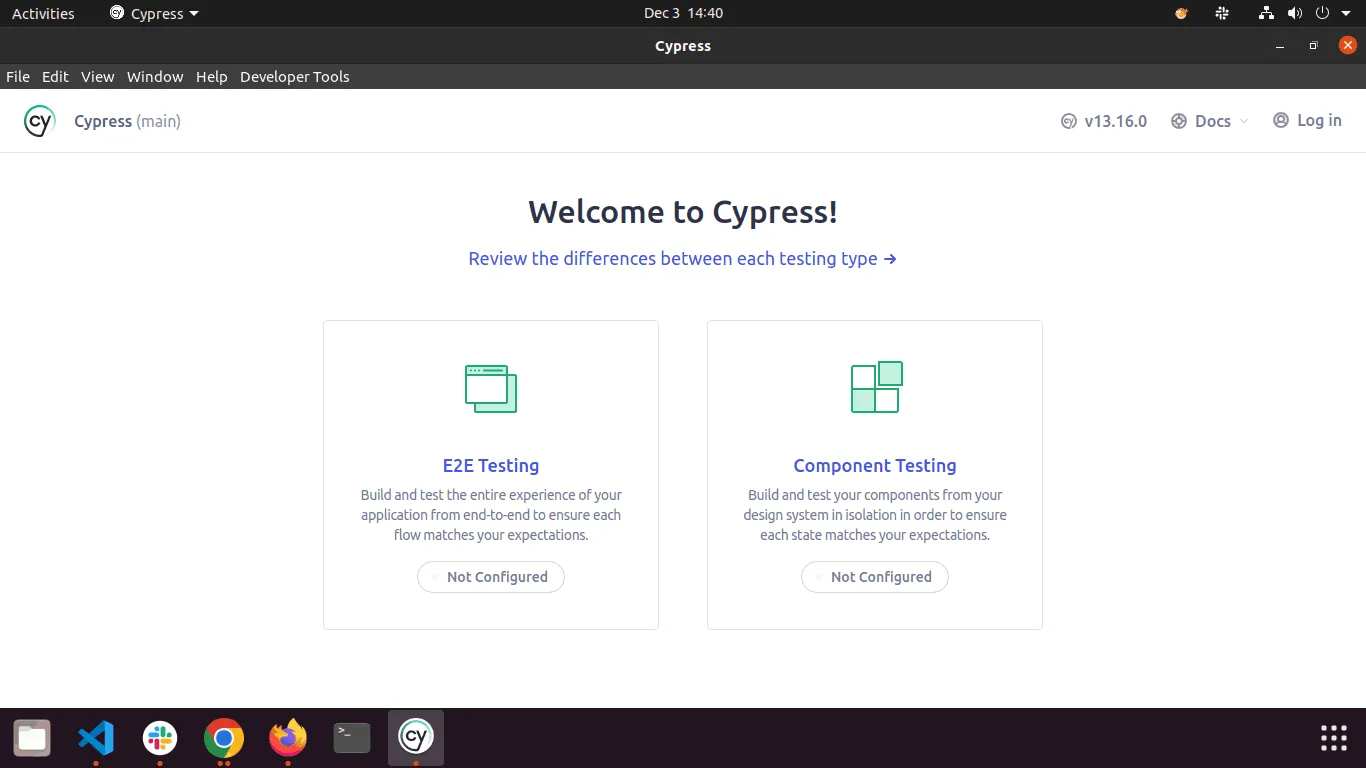Image resolution: width=1366 pixels, height=768 pixels.
Task: Click the volume icon in system tray
Action: point(1295,13)
